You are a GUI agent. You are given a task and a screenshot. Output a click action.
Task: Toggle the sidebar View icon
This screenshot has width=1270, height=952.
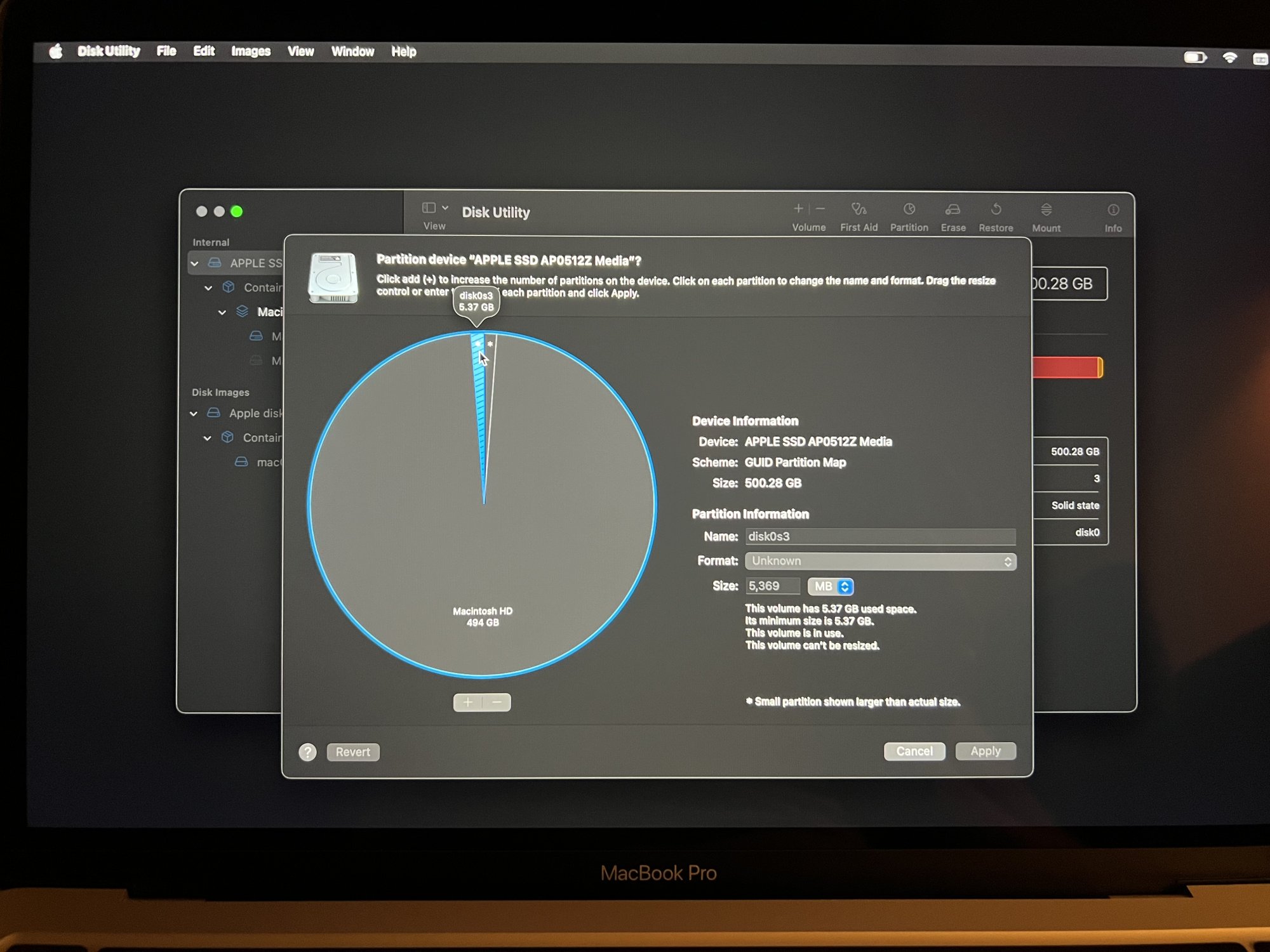(x=429, y=208)
